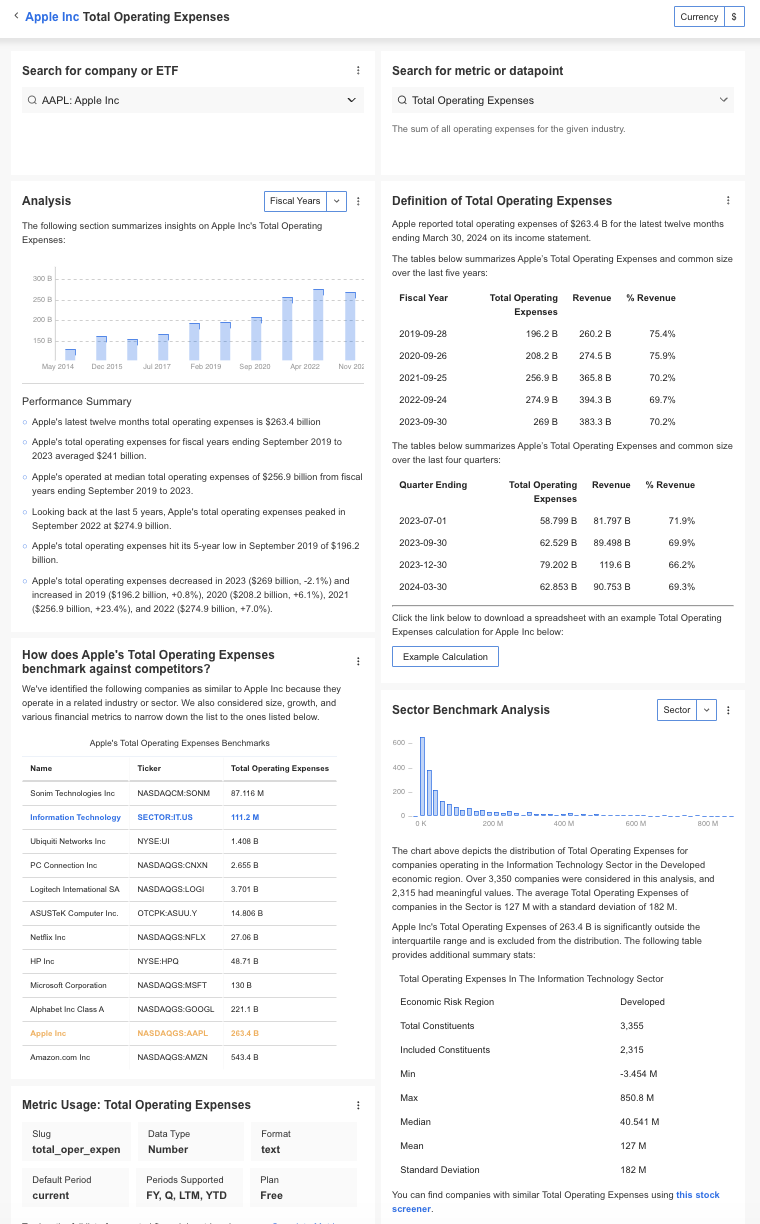The width and height of the screenshot is (760, 1224).
Task: Click the Ubiquiti Networks Inc name
Action: click(x=67, y=841)
